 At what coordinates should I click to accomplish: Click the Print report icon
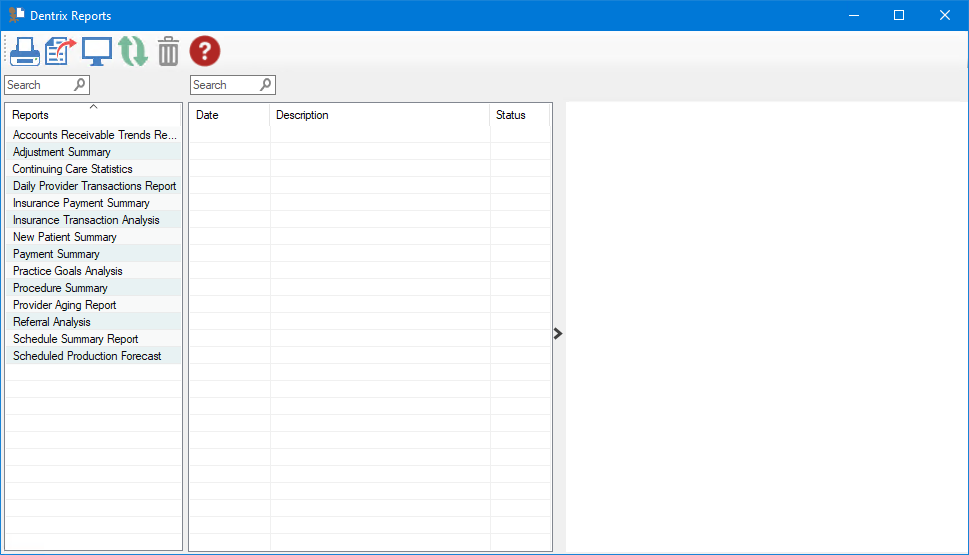pos(25,51)
